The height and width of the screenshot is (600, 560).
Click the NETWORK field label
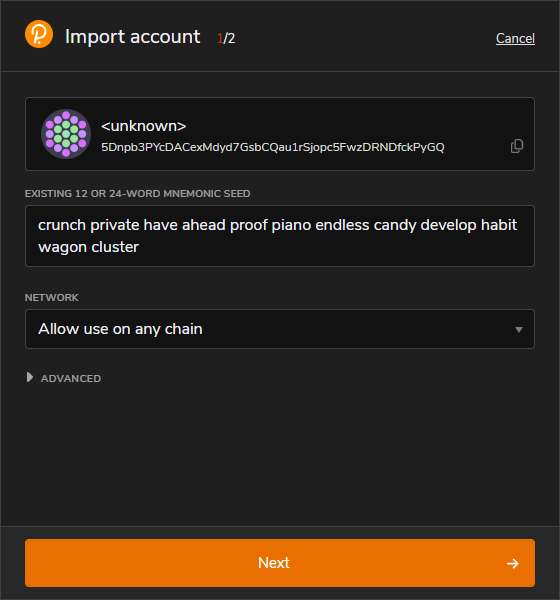tap(52, 298)
